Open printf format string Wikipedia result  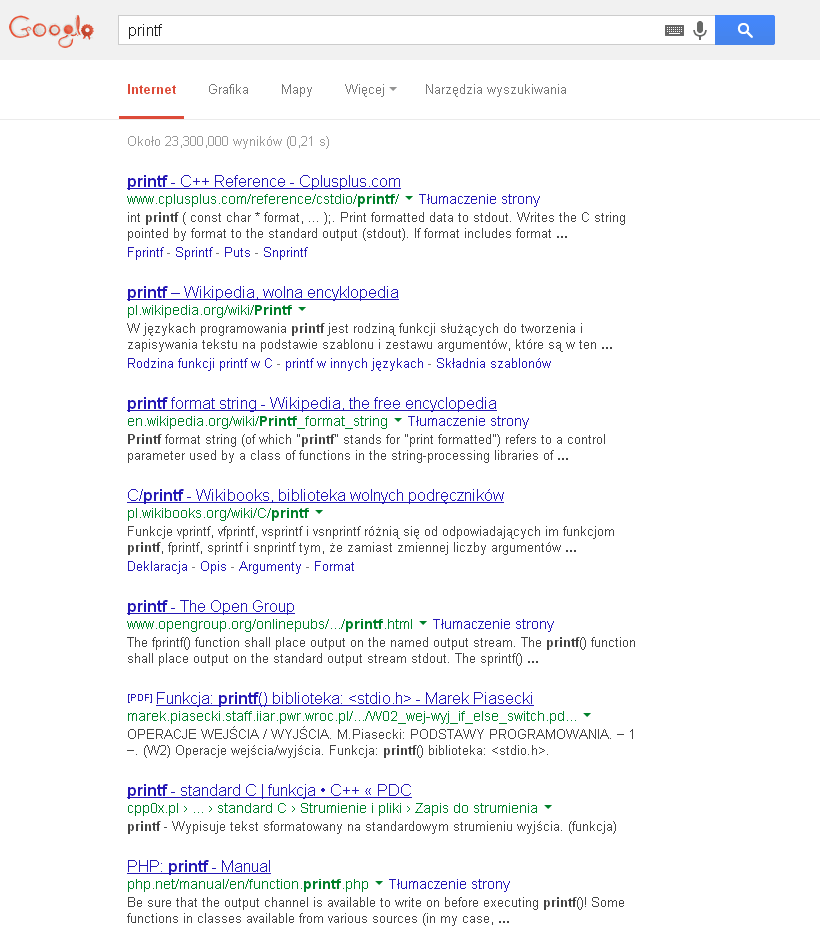click(311, 403)
